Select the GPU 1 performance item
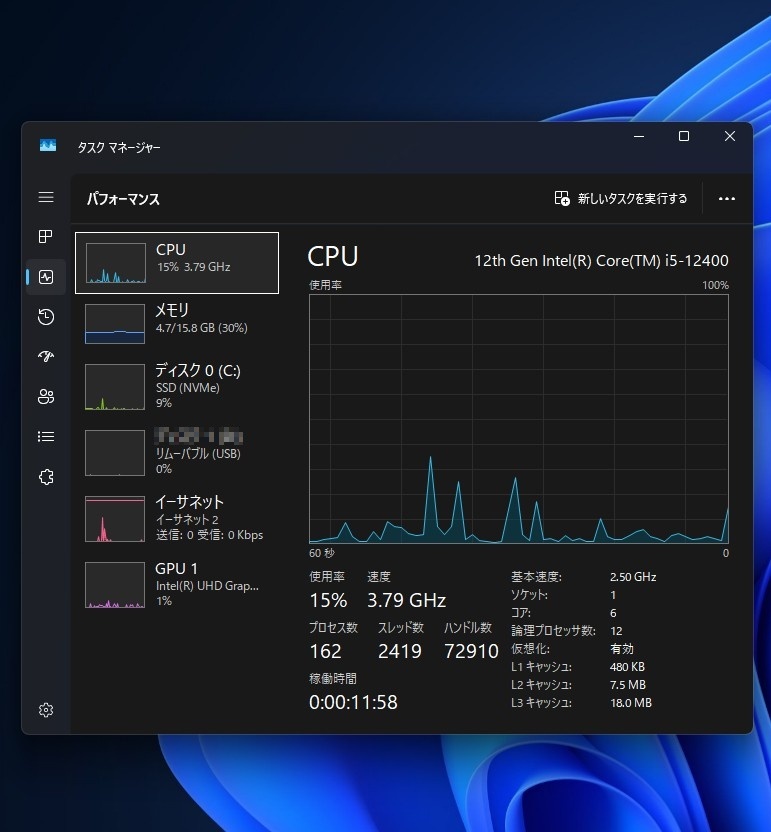The width and height of the screenshot is (771, 832). pos(177,584)
